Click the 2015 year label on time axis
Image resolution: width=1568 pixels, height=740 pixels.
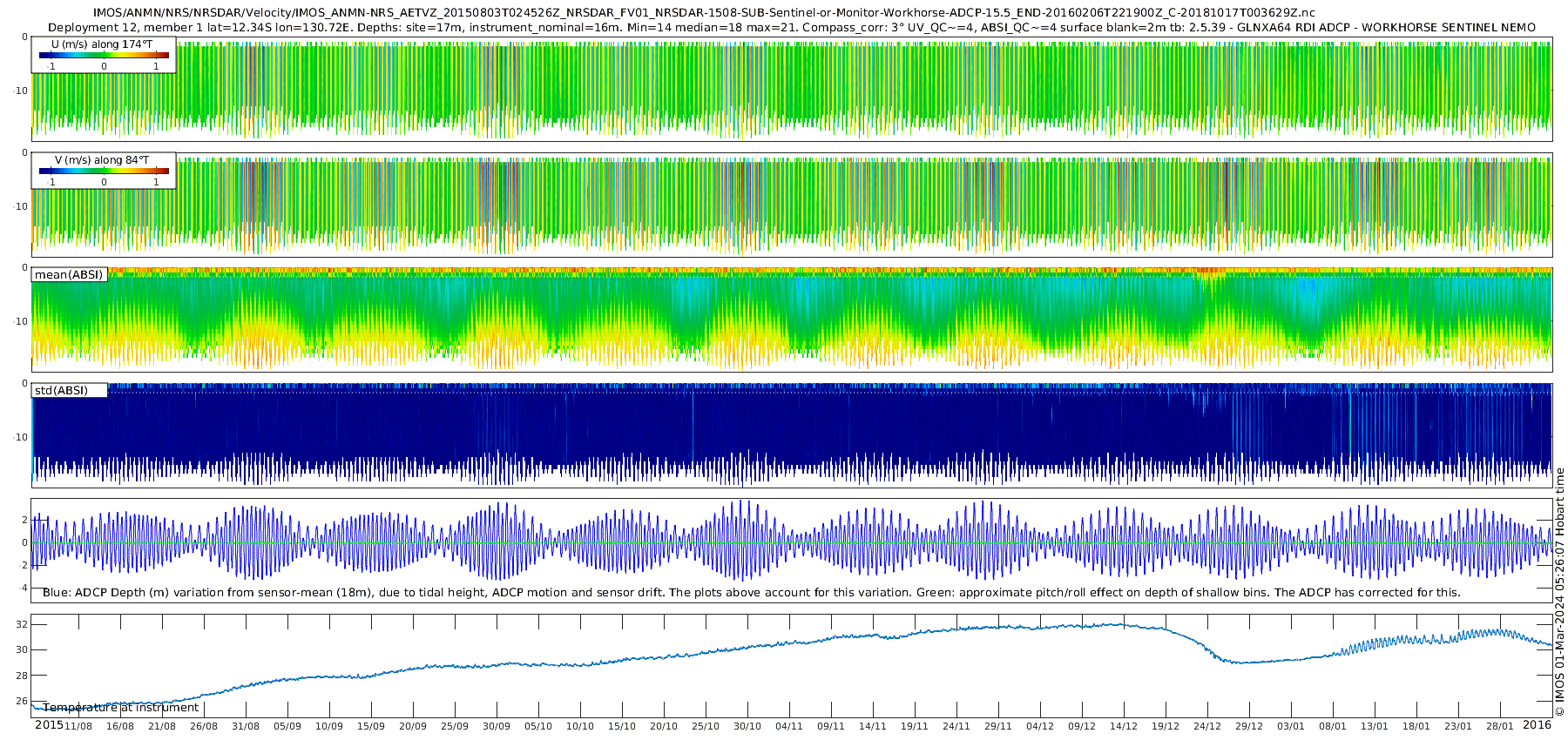click(49, 725)
